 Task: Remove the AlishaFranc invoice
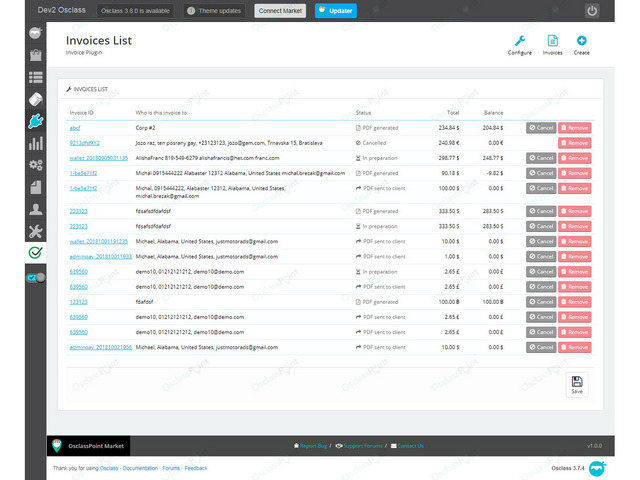point(574,158)
